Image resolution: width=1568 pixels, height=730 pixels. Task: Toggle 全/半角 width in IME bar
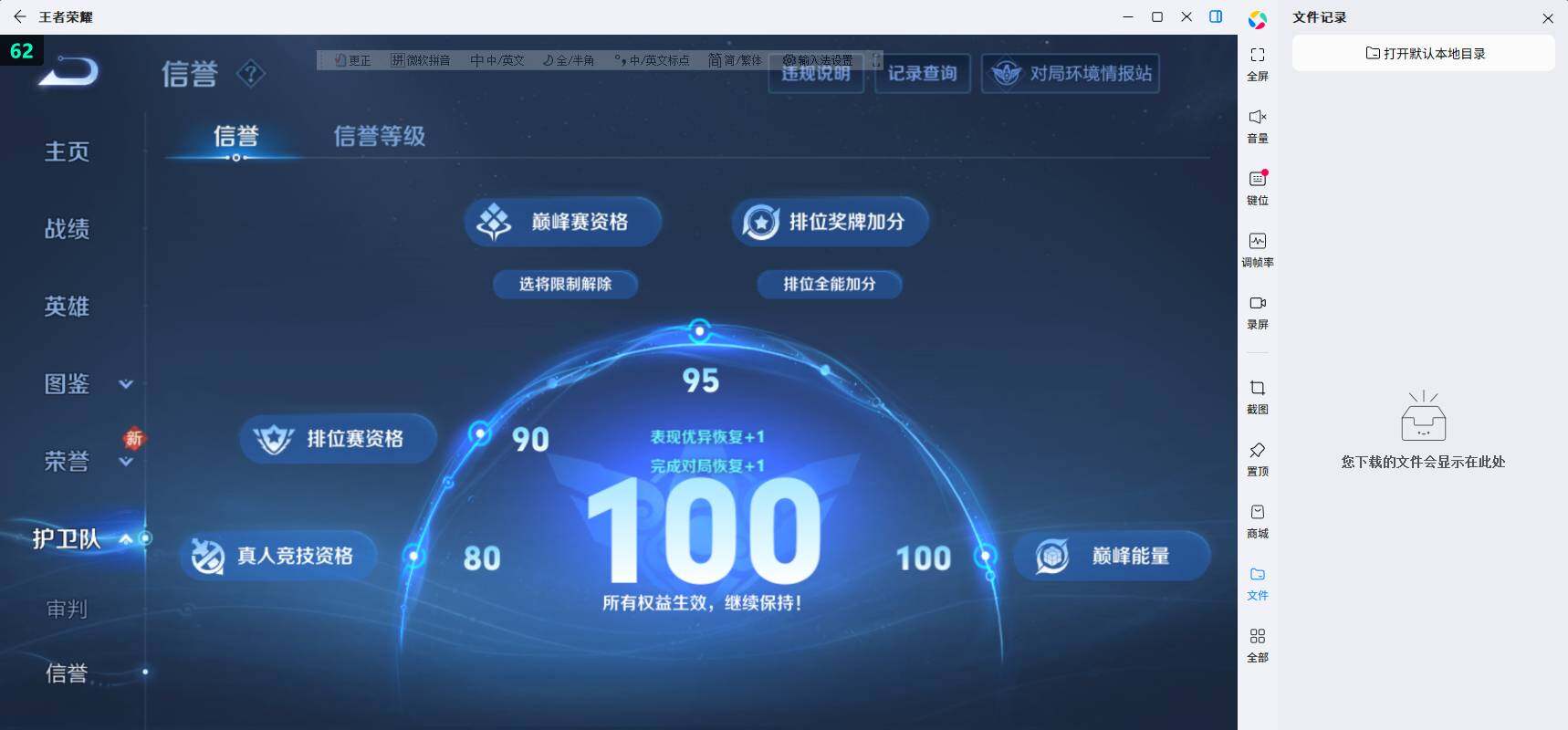[x=568, y=60]
